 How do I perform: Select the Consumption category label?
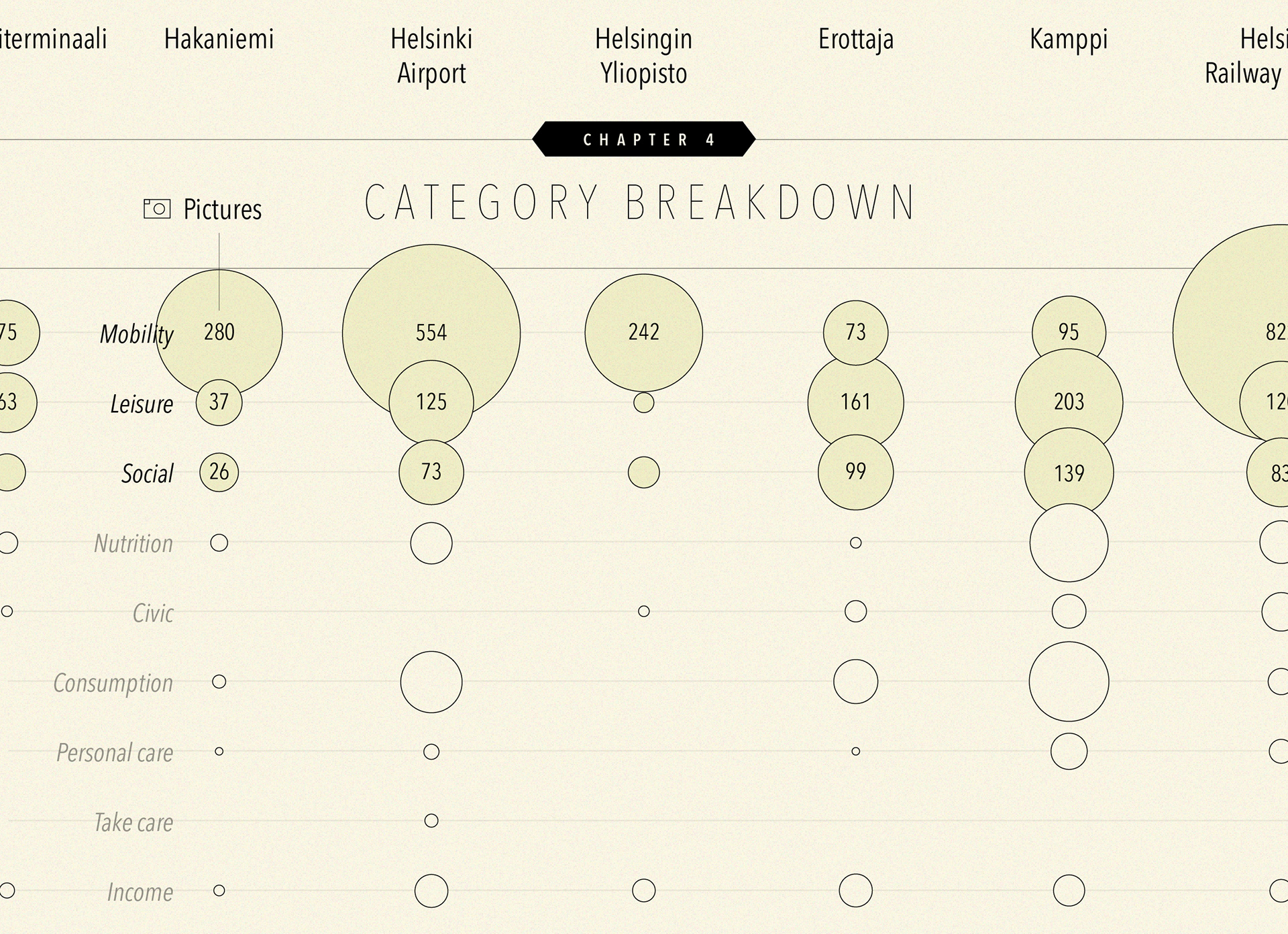coord(113,683)
